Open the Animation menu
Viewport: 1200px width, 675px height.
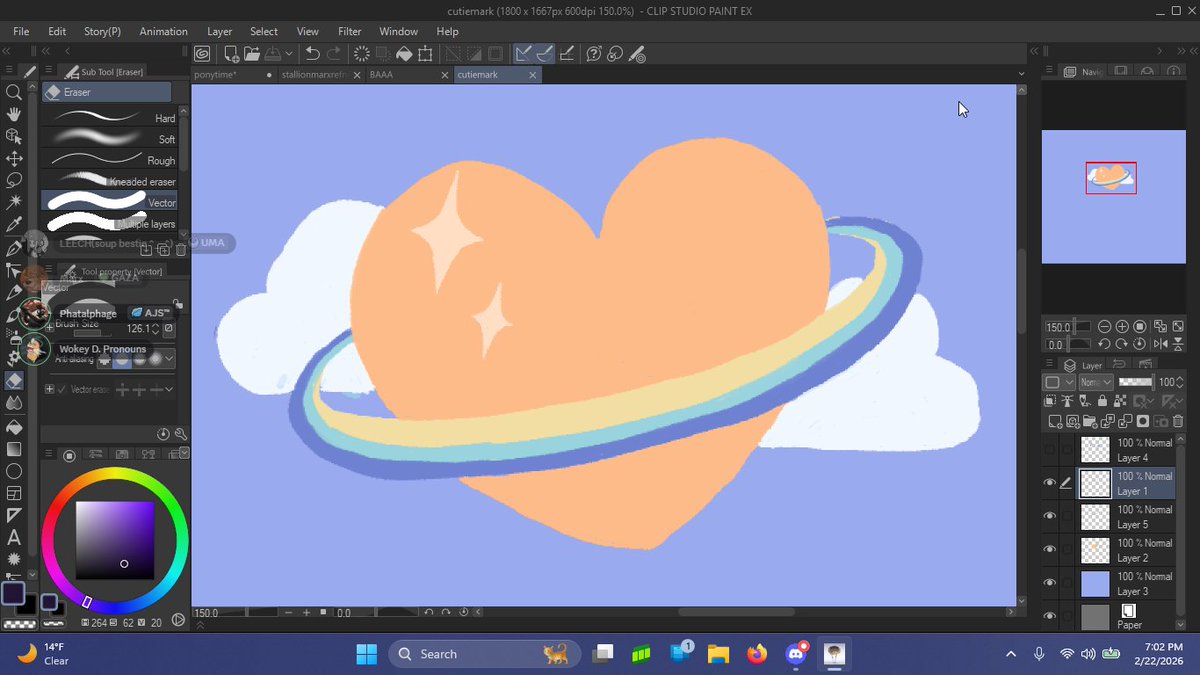coord(163,31)
